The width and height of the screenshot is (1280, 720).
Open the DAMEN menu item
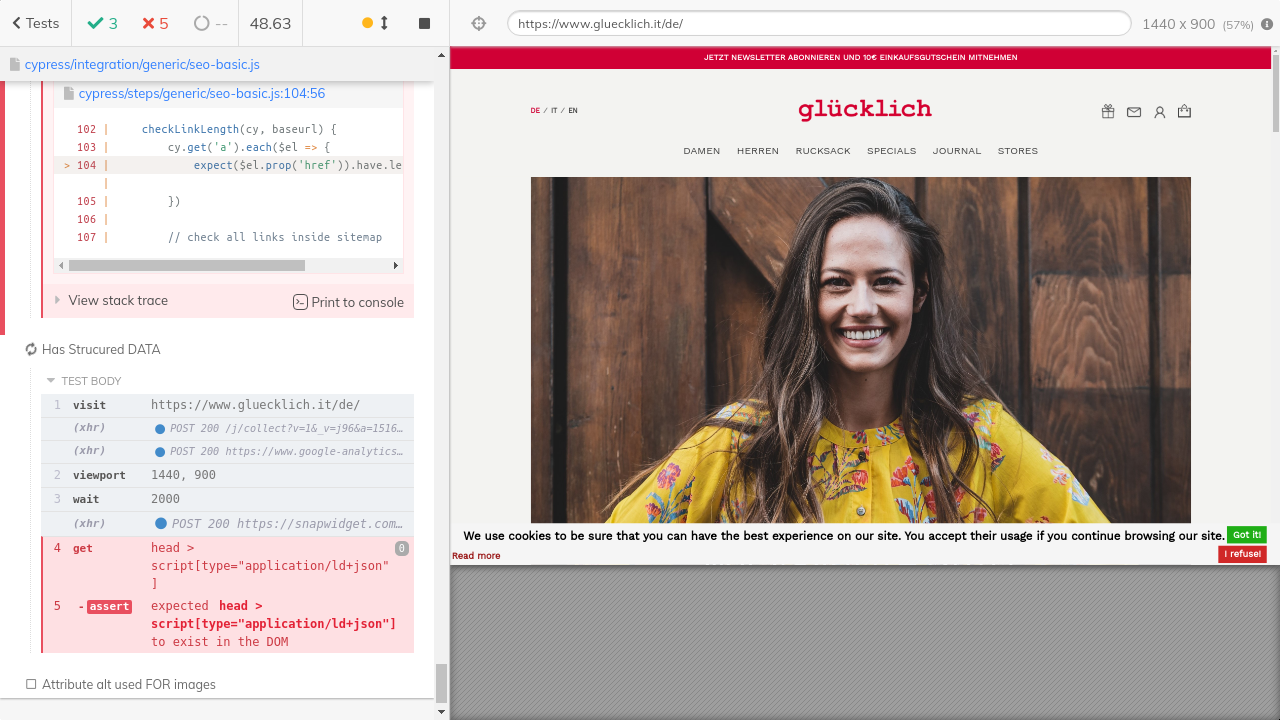coord(702,151)
